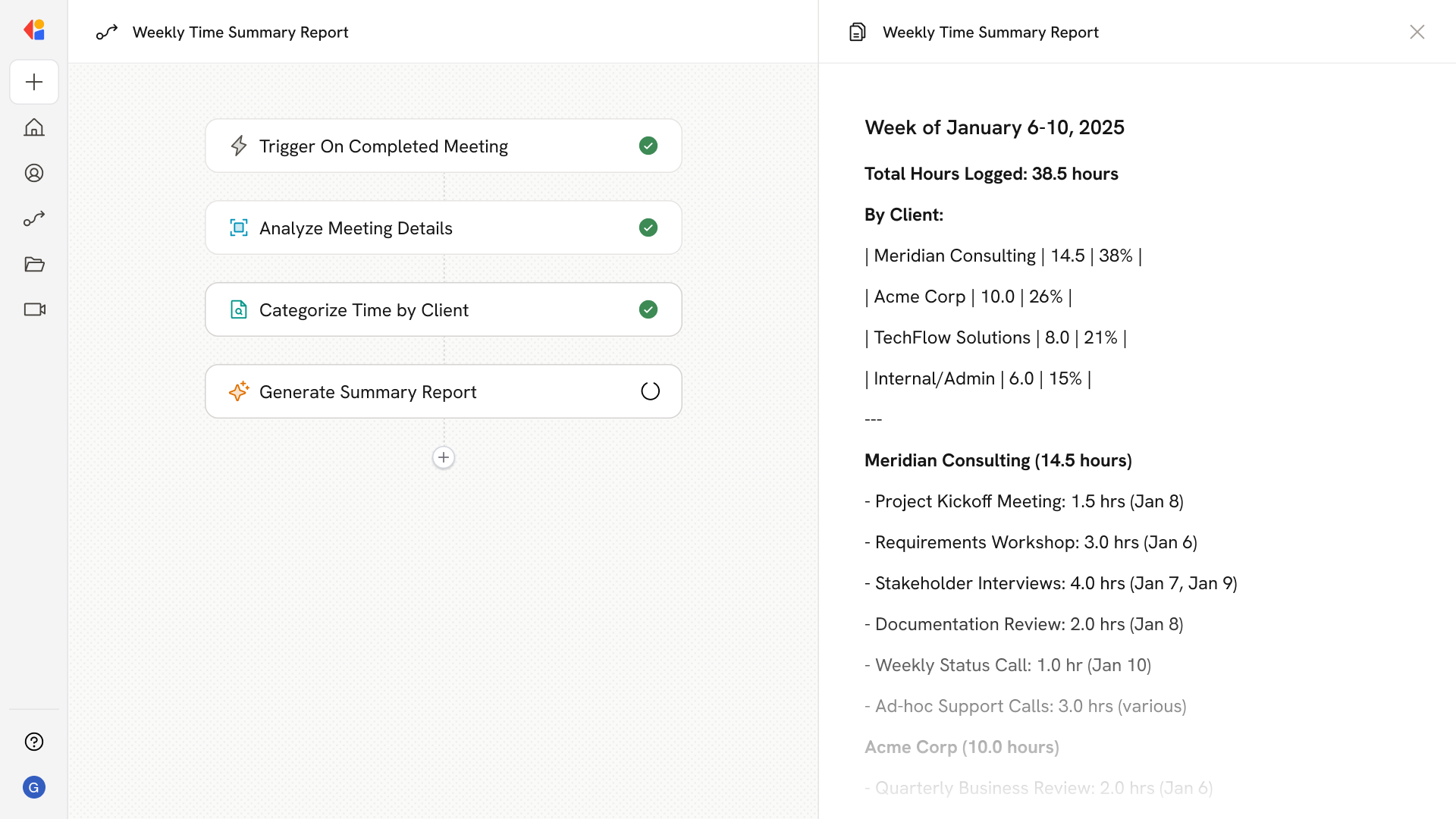
Task: Open the user avatar menu
Action: tap(34, 787)
